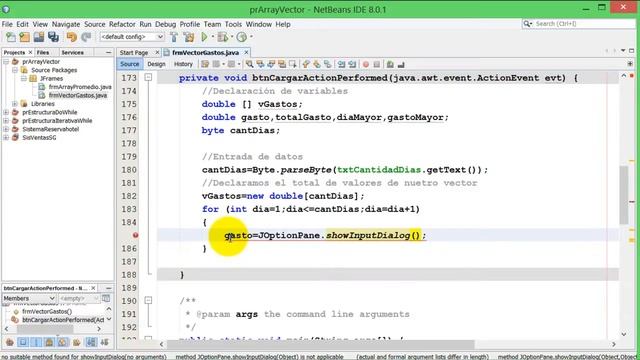
Task: Switch to History view
Action: click(x=183, y=64)
